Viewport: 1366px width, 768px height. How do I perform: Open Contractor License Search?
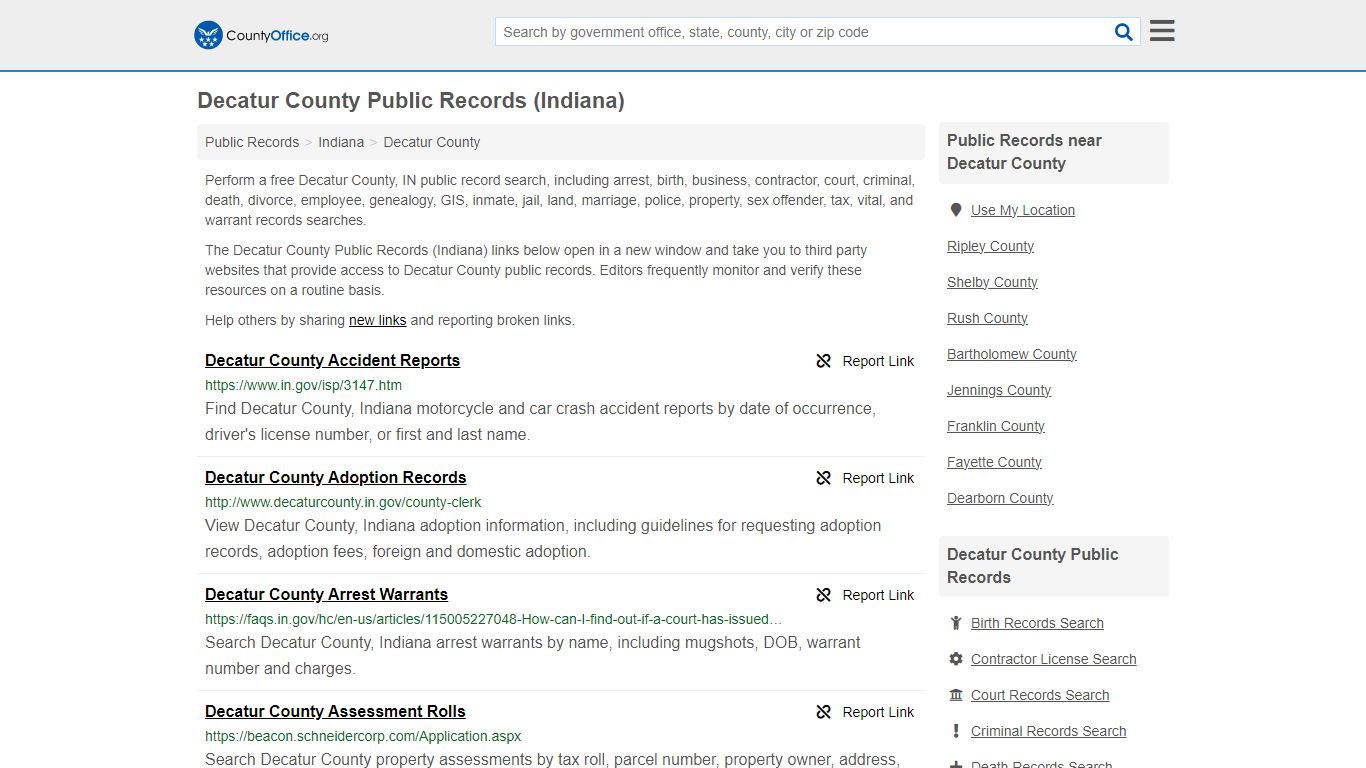pos(1054,659)
